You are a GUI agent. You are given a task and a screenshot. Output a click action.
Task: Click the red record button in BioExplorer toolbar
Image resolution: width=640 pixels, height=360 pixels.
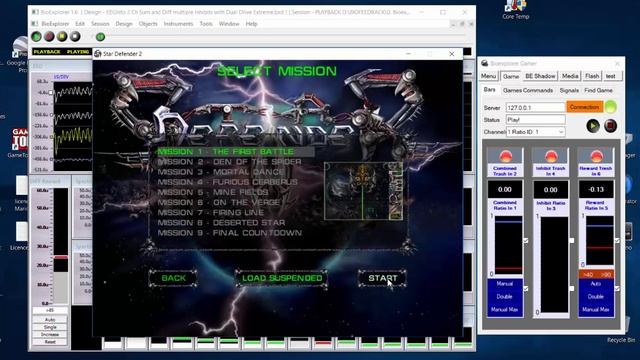point(49,37)
